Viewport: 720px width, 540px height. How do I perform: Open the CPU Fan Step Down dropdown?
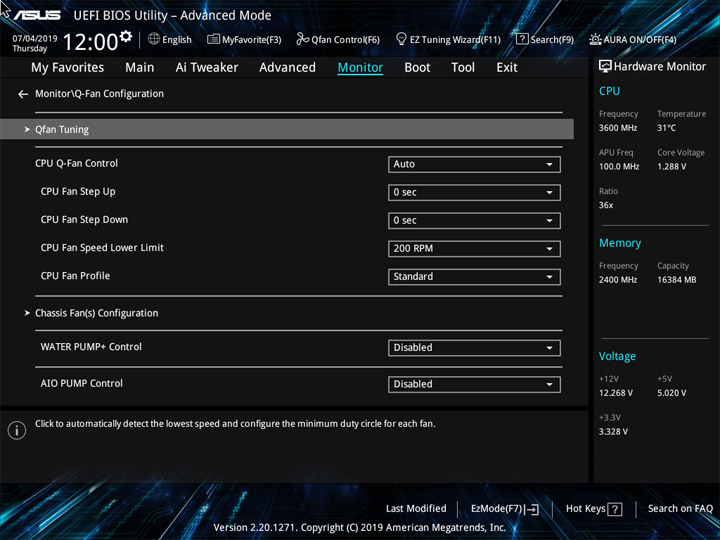point(474,220)
